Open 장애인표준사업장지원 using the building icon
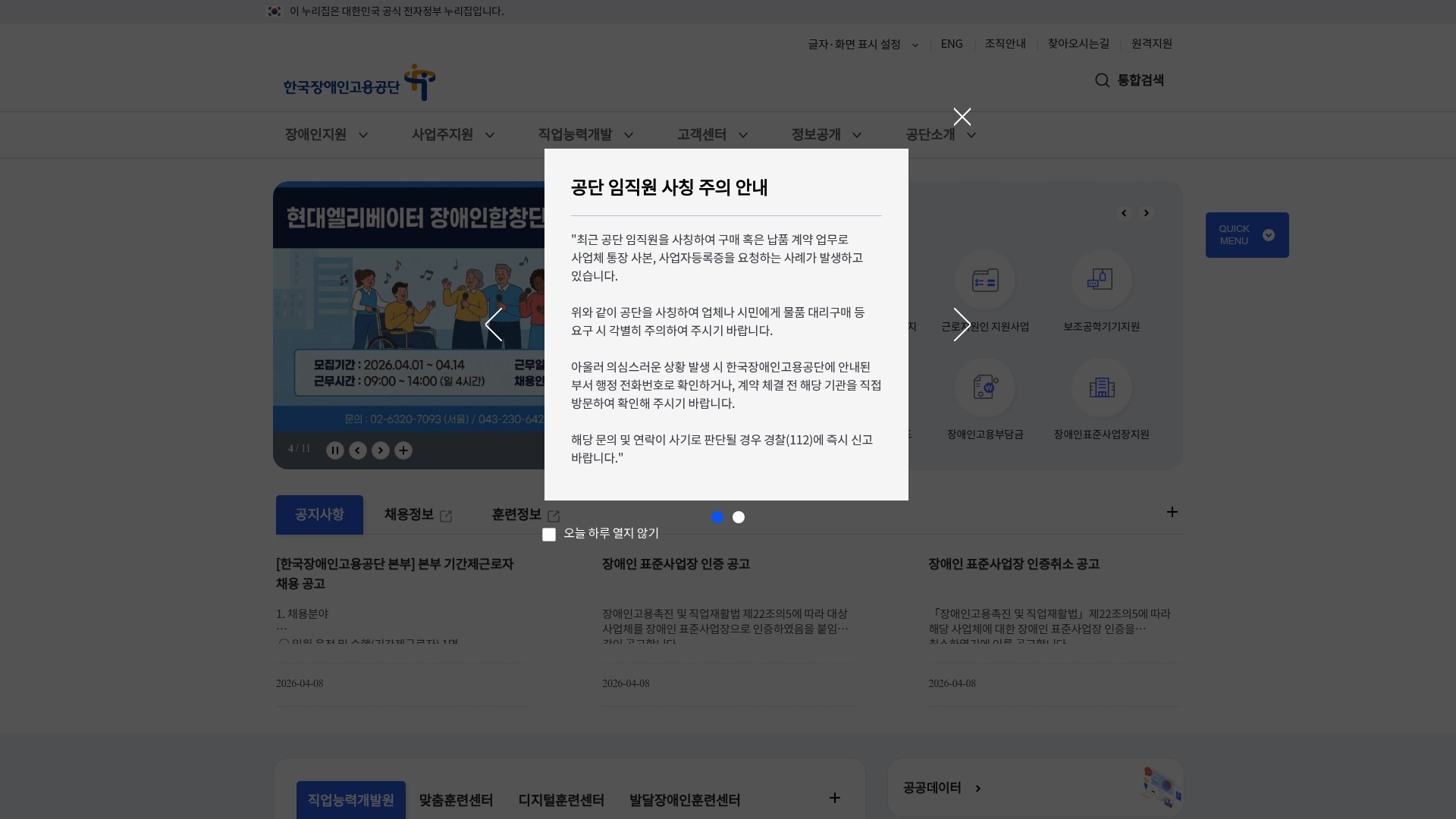The height and width of the screenshot is (819, 1456). click(x=1102, y=388)
